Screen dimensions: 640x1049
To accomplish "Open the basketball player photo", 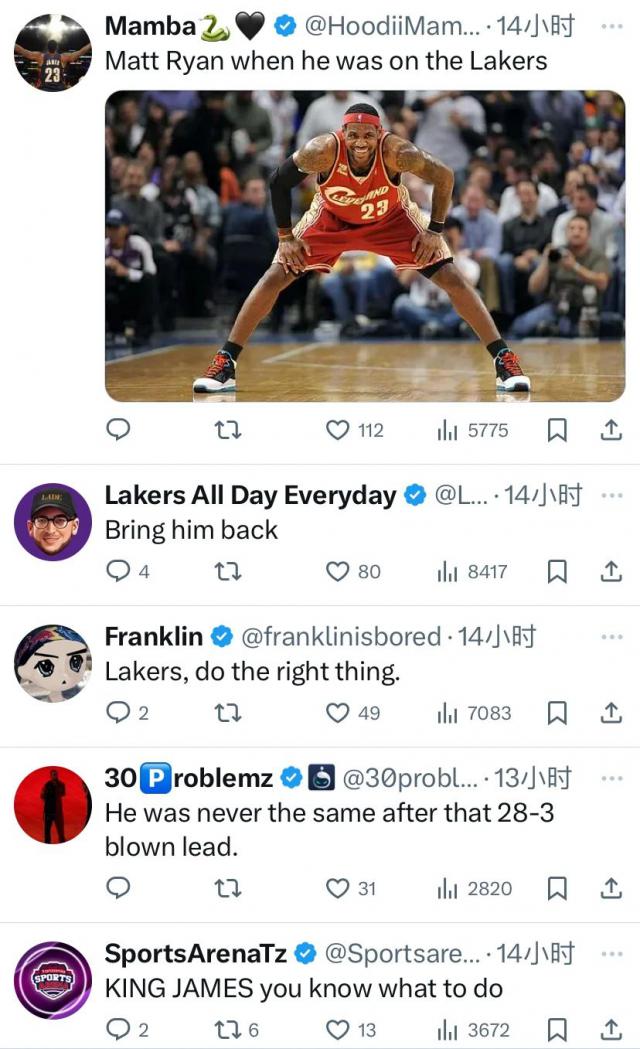I will pos(365,246).
